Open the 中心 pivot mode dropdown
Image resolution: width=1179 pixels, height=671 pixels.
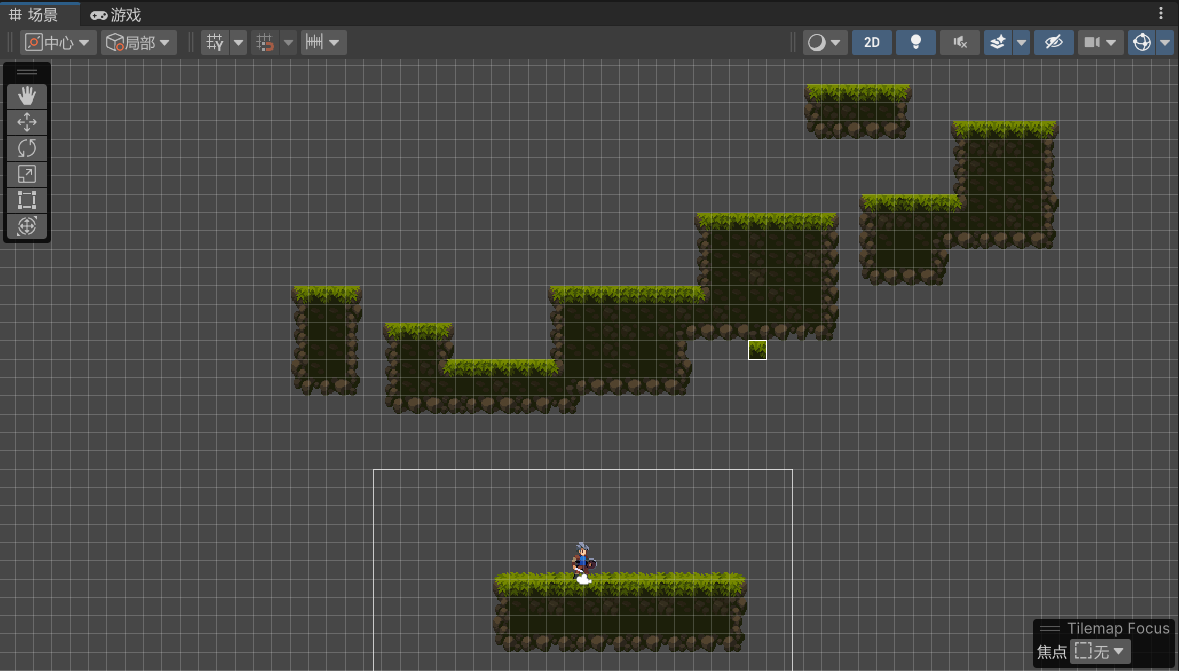(x=59, y=42)
